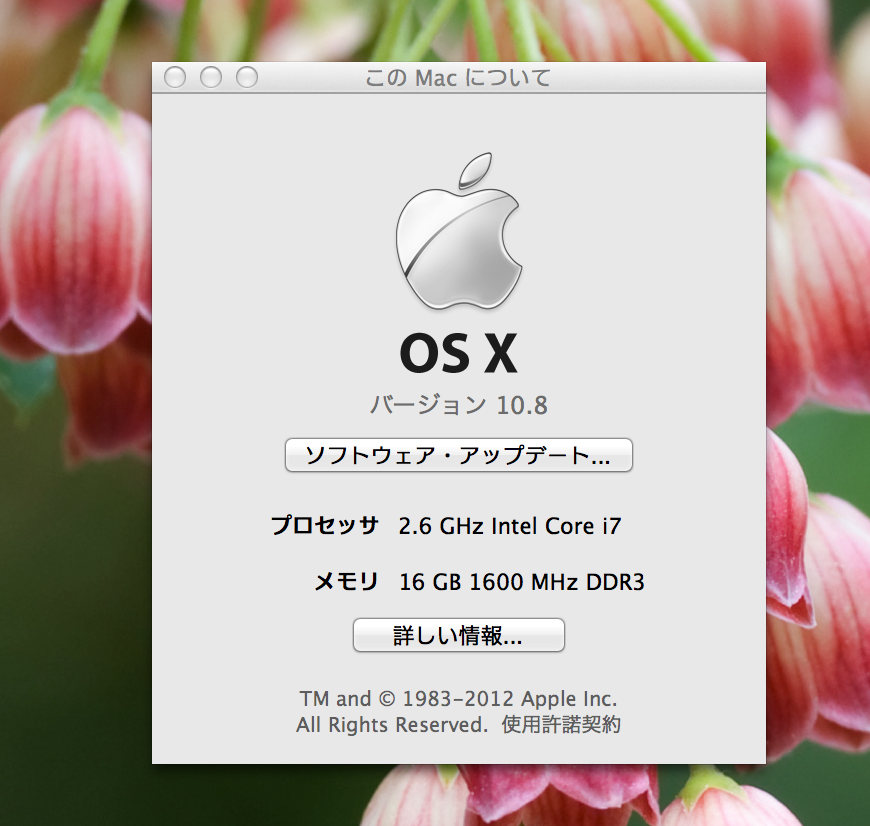
Task: Click the OS X heading text
Action: 458,353
